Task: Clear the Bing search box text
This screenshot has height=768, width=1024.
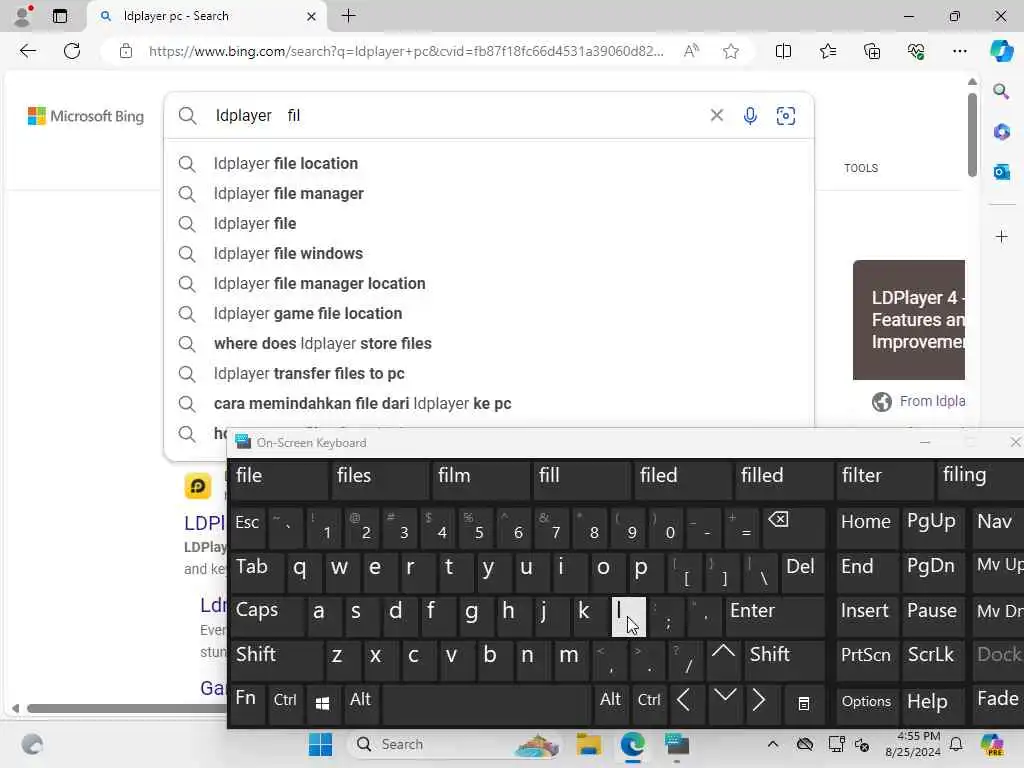Action: tap(716, 116)
